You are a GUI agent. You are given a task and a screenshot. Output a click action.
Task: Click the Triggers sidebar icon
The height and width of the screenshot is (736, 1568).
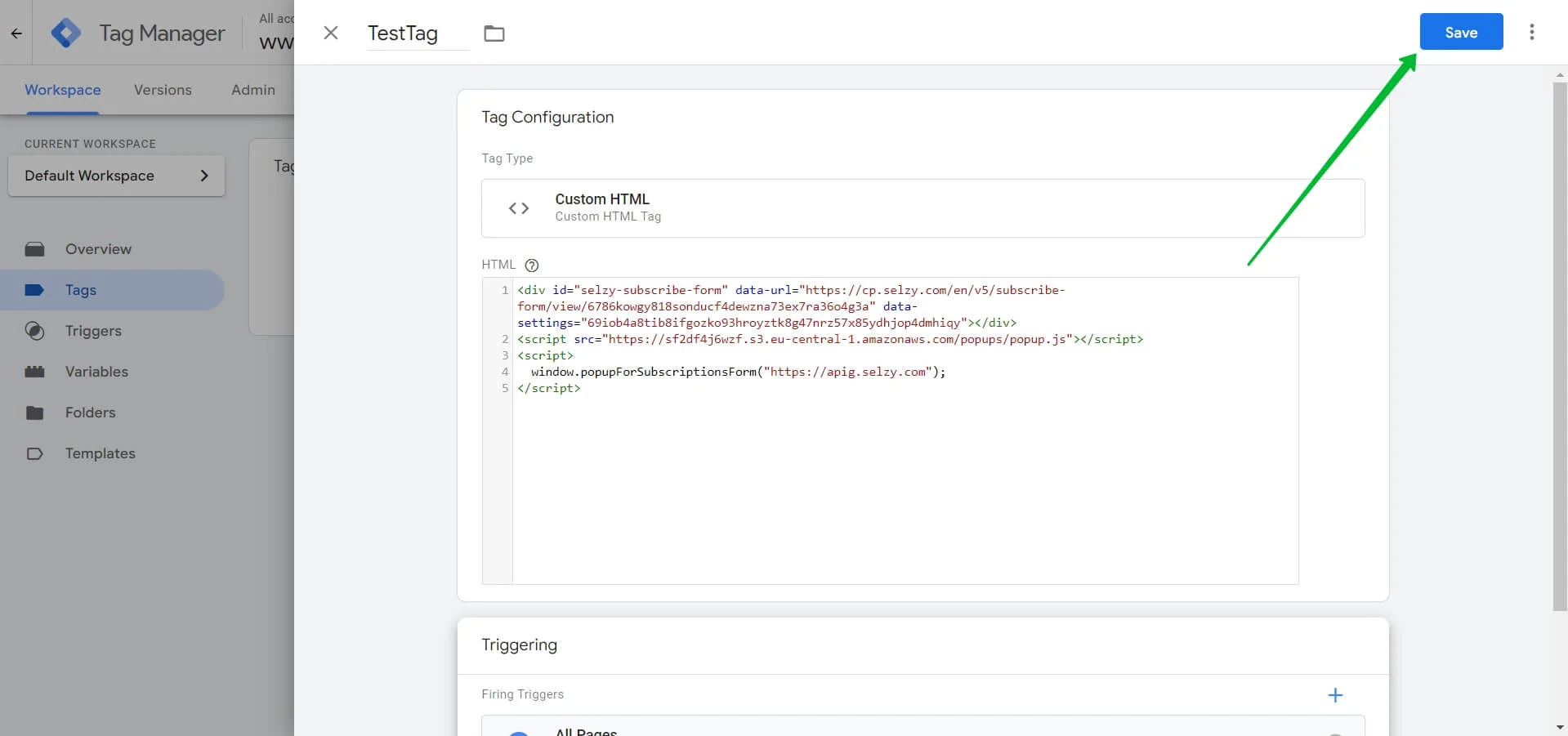(x=34, y=331)
